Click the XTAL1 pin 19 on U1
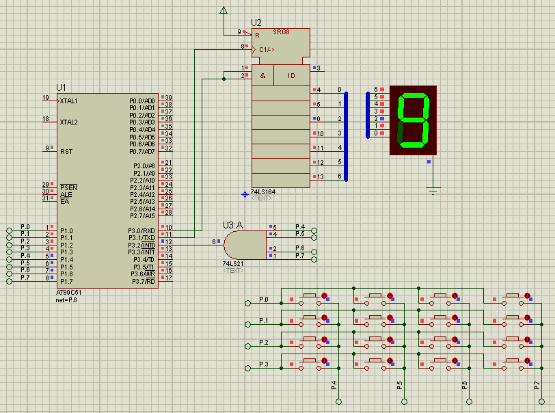This screenshot has width=555, height=413. (50, 101)
